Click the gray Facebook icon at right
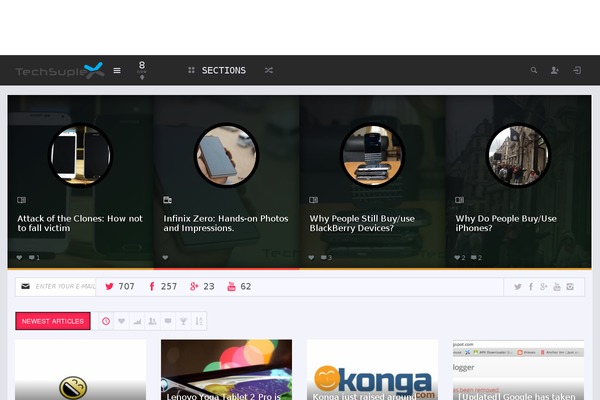600x400 pixels. [531, 287]
